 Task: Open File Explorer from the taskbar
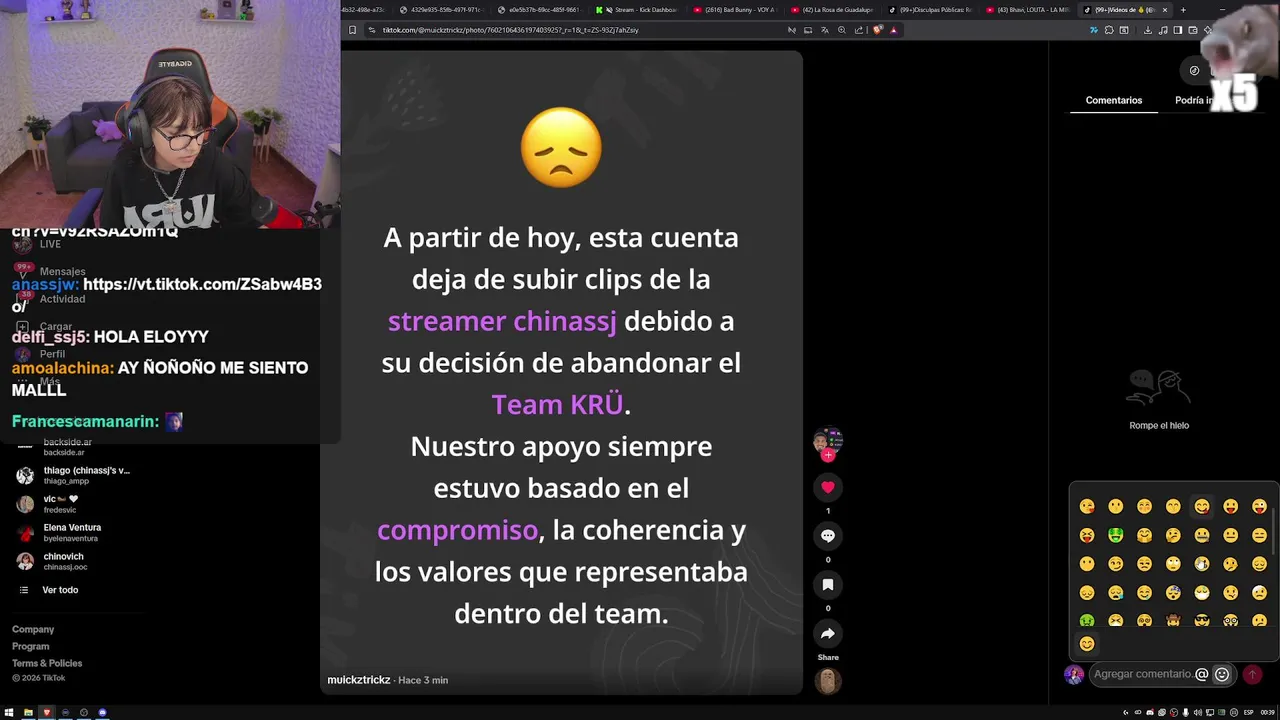pos(28,713)
